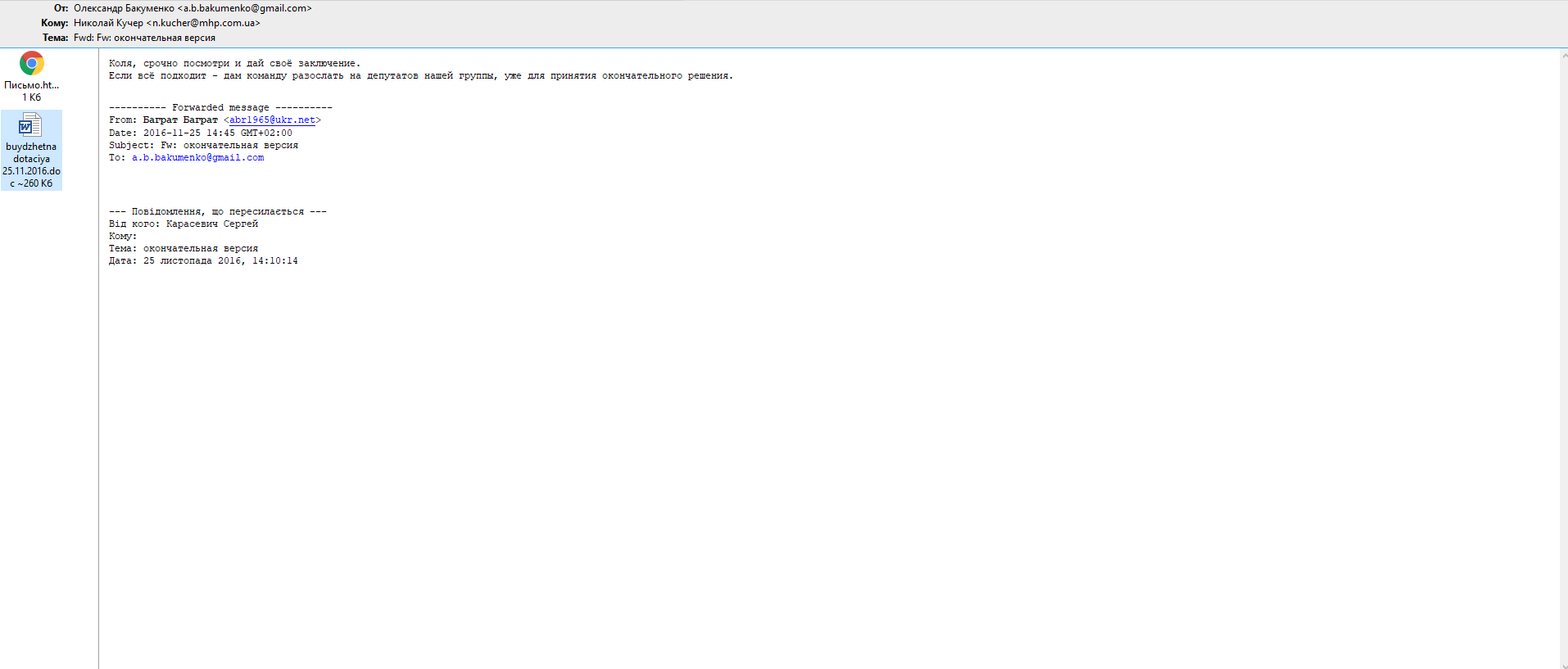Click the 'Письмо.ht...' attachment filename label
The image size is (1568, 669).
(31, 85)
